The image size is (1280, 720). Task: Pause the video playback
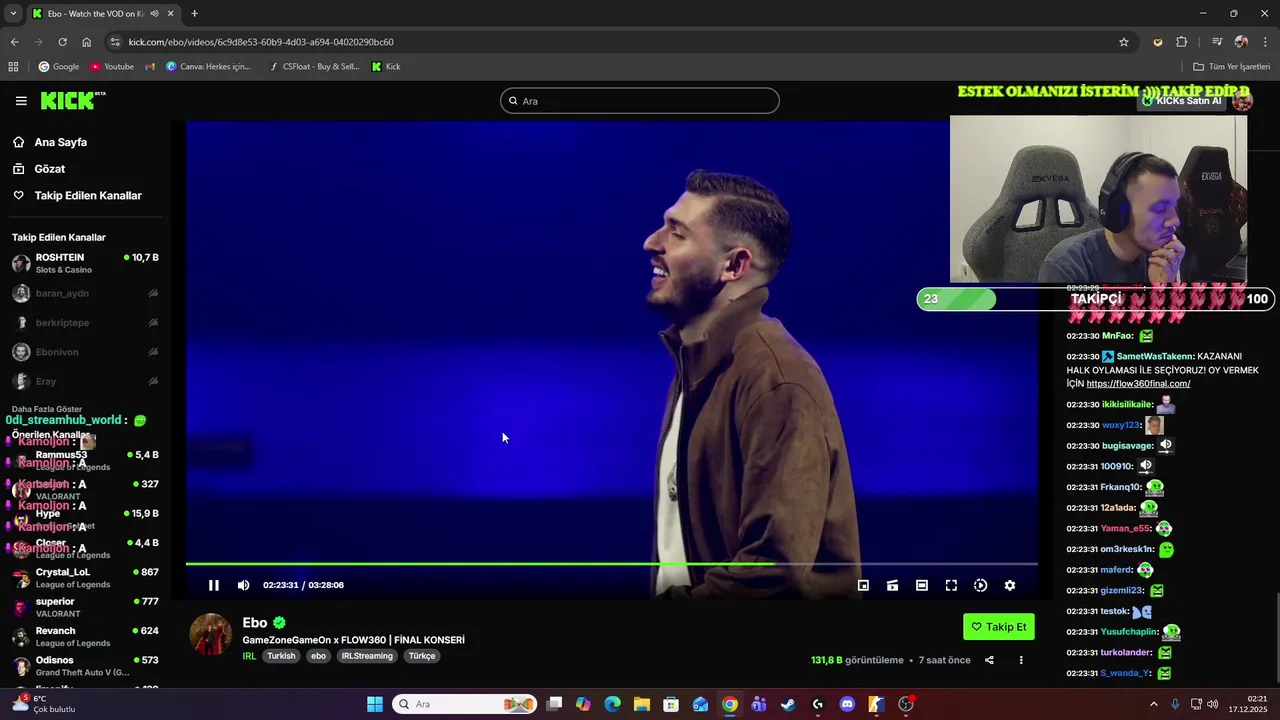[213, 585]
